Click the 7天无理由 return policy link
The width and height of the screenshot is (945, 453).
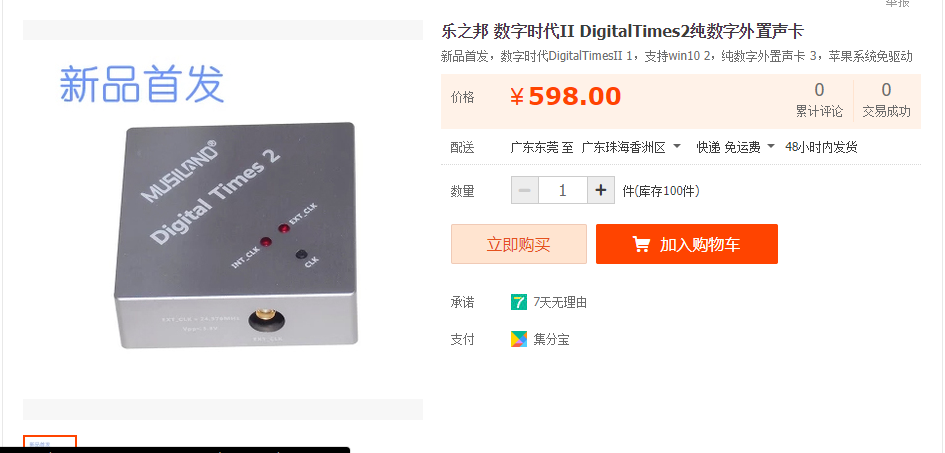tap(560, 302)
